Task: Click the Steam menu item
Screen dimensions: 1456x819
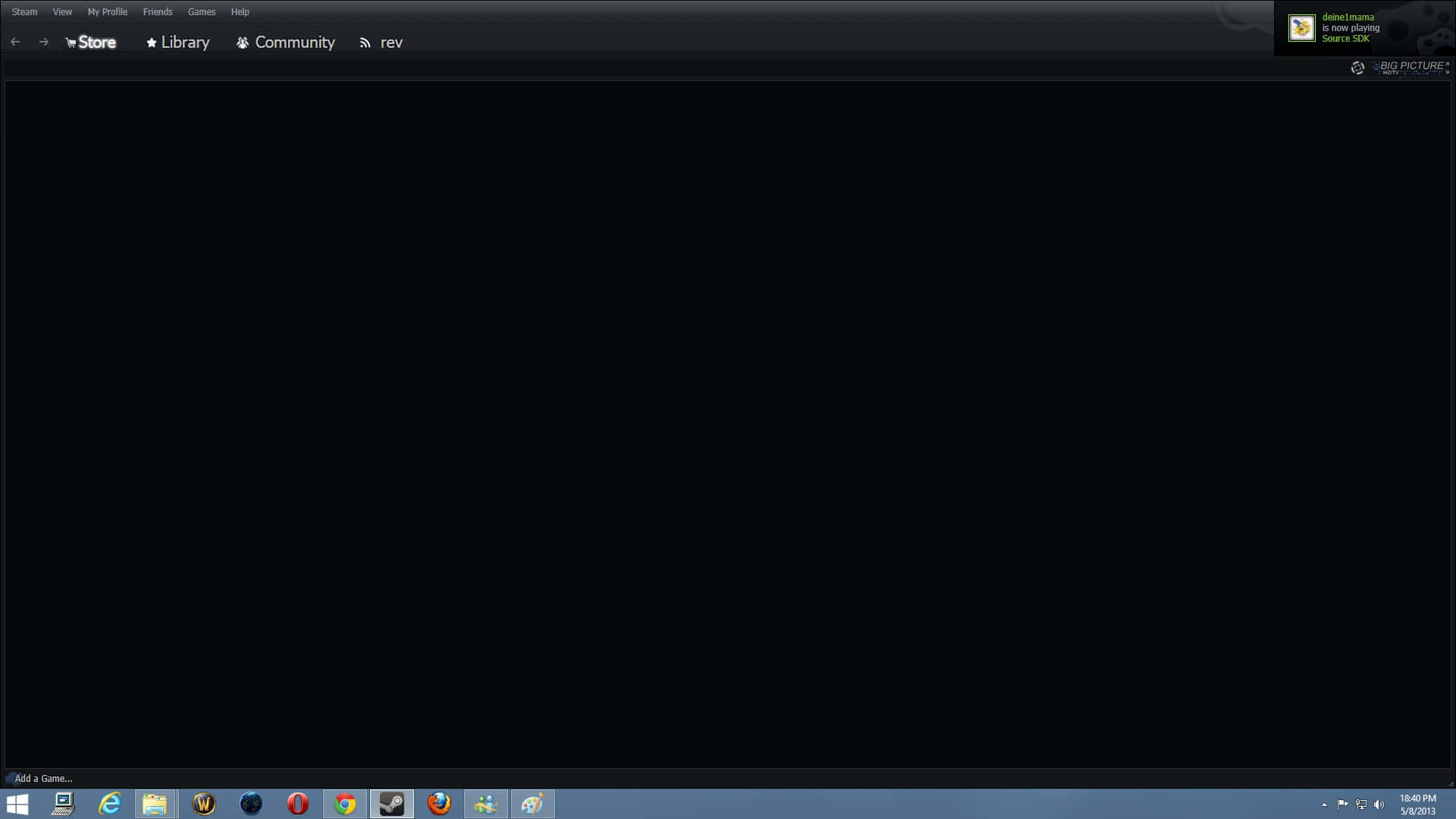Action: [x=24, y=11]
